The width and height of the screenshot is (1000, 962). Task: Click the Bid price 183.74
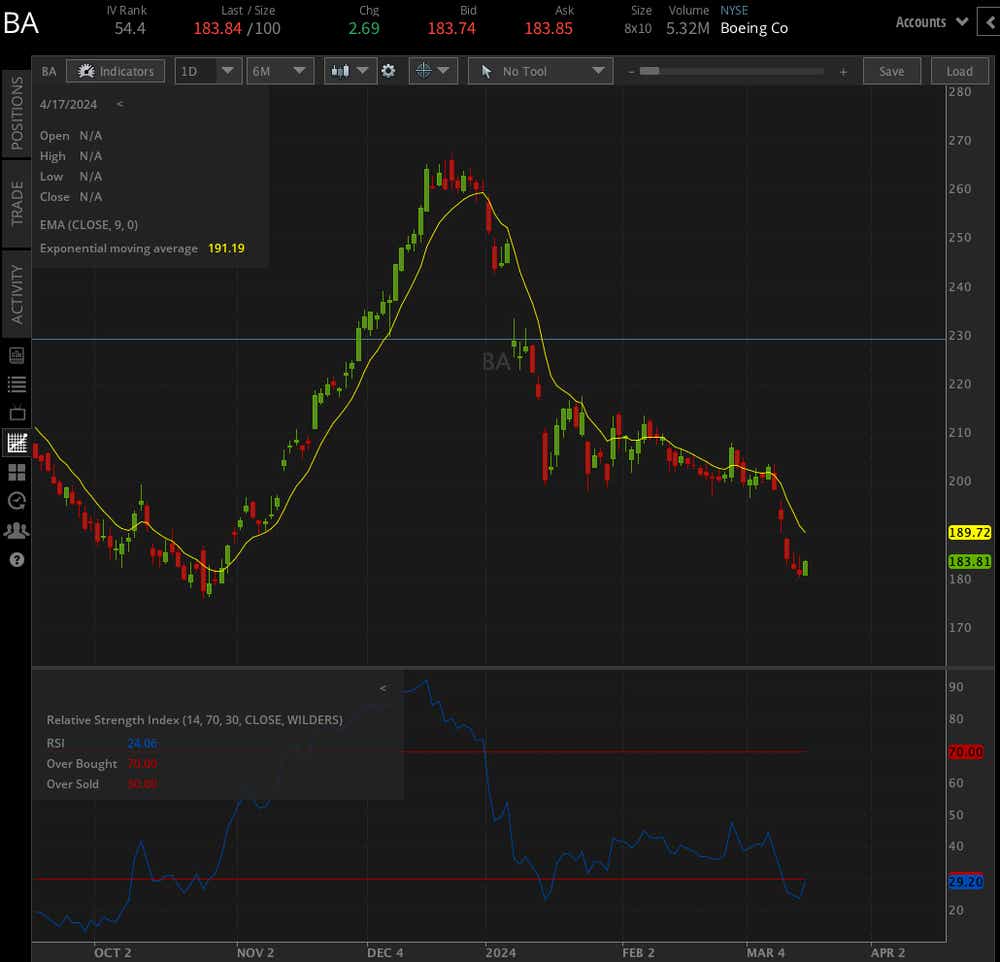452,28
